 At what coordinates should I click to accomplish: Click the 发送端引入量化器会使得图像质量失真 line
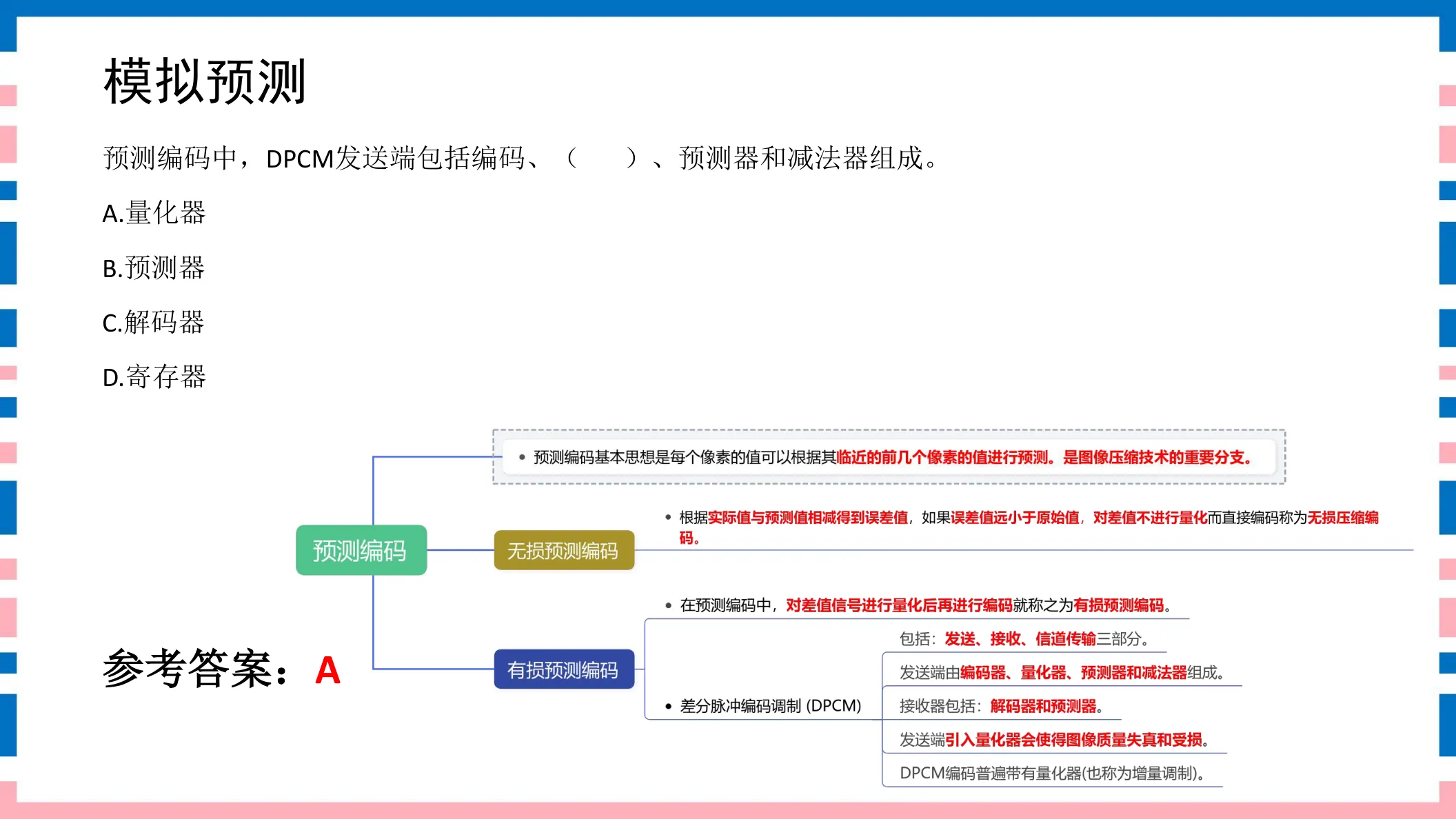click(1055, 740)
